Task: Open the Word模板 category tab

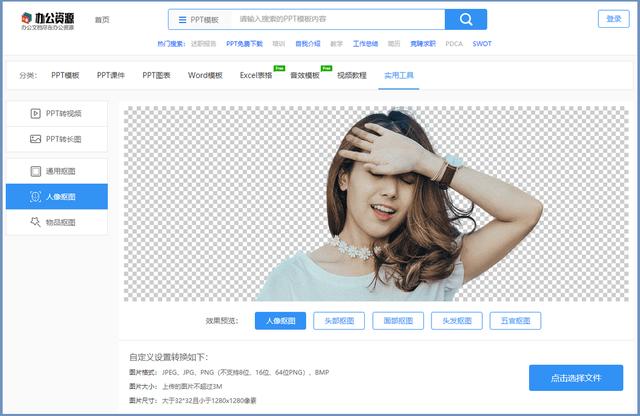Action: (205, 75)
